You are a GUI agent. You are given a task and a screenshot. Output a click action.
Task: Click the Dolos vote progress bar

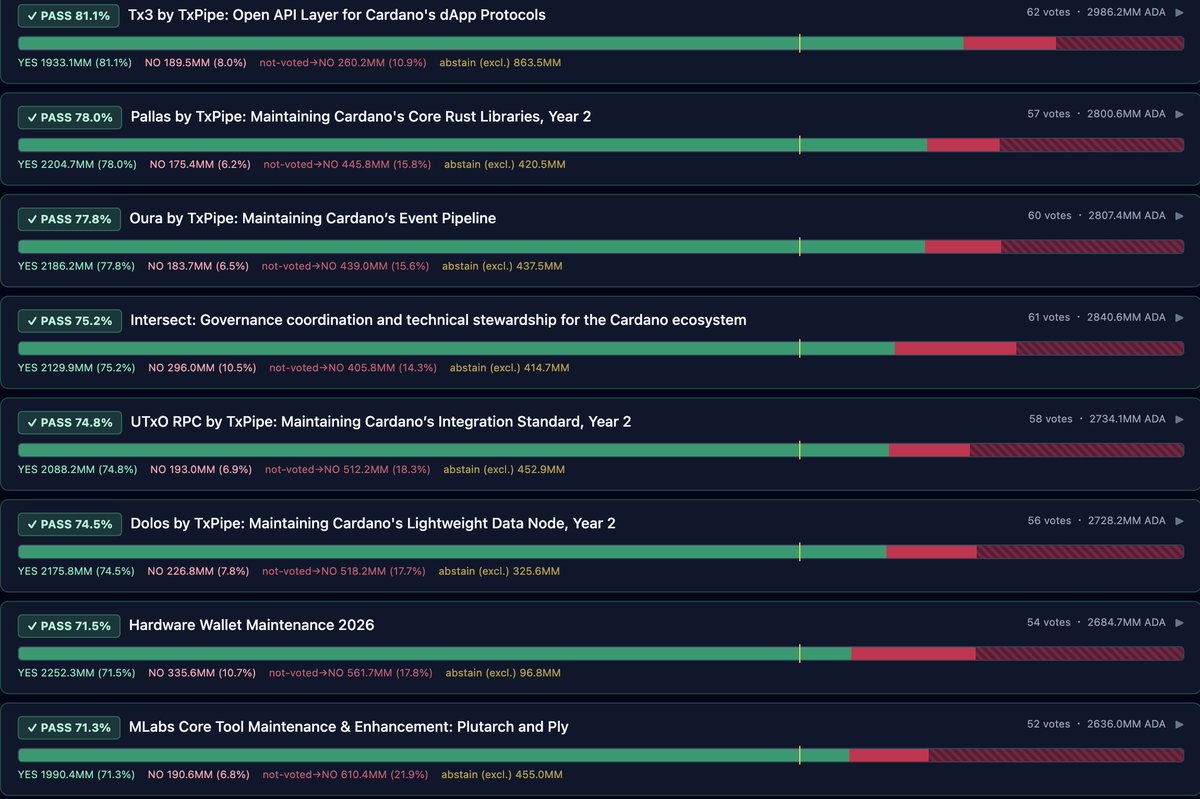tap(601, 551)
